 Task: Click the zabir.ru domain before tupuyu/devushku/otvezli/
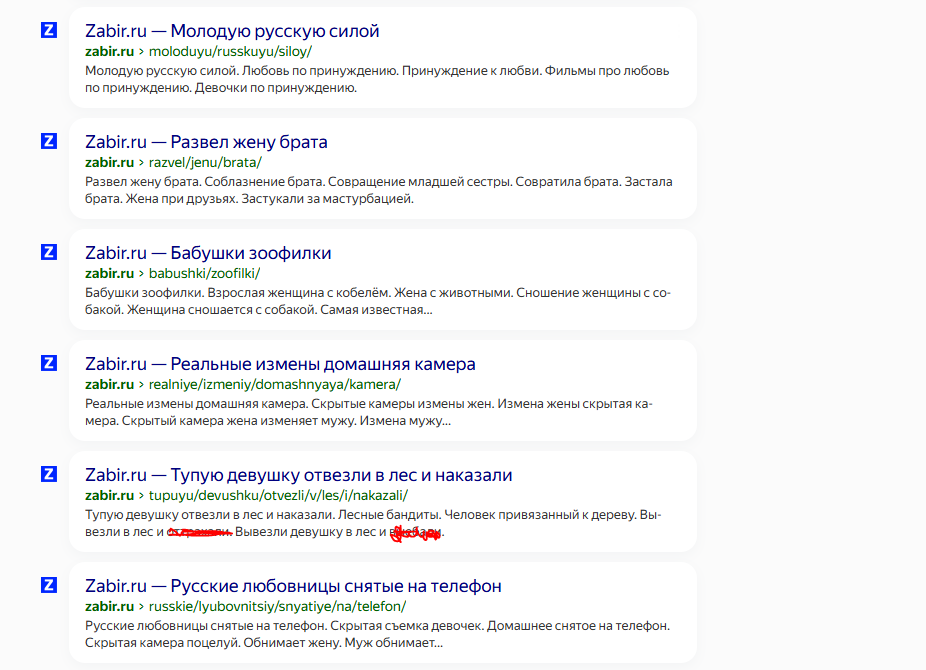(109, 495)
